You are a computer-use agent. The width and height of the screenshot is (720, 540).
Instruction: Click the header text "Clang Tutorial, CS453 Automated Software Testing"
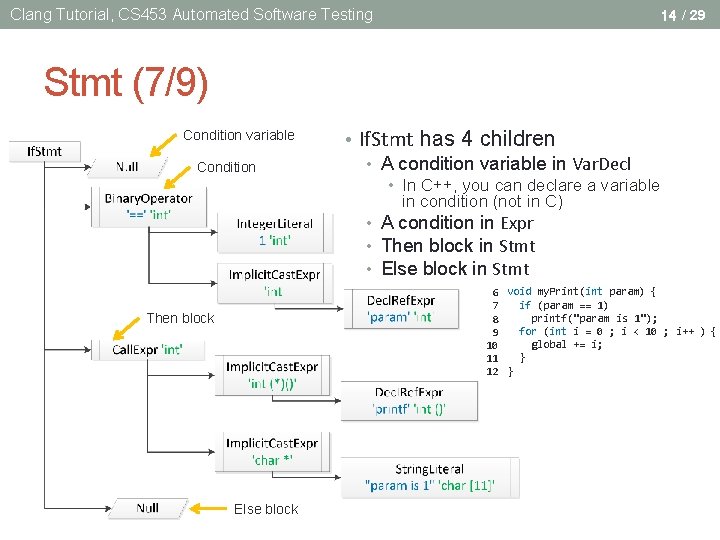tap(191, 15)
